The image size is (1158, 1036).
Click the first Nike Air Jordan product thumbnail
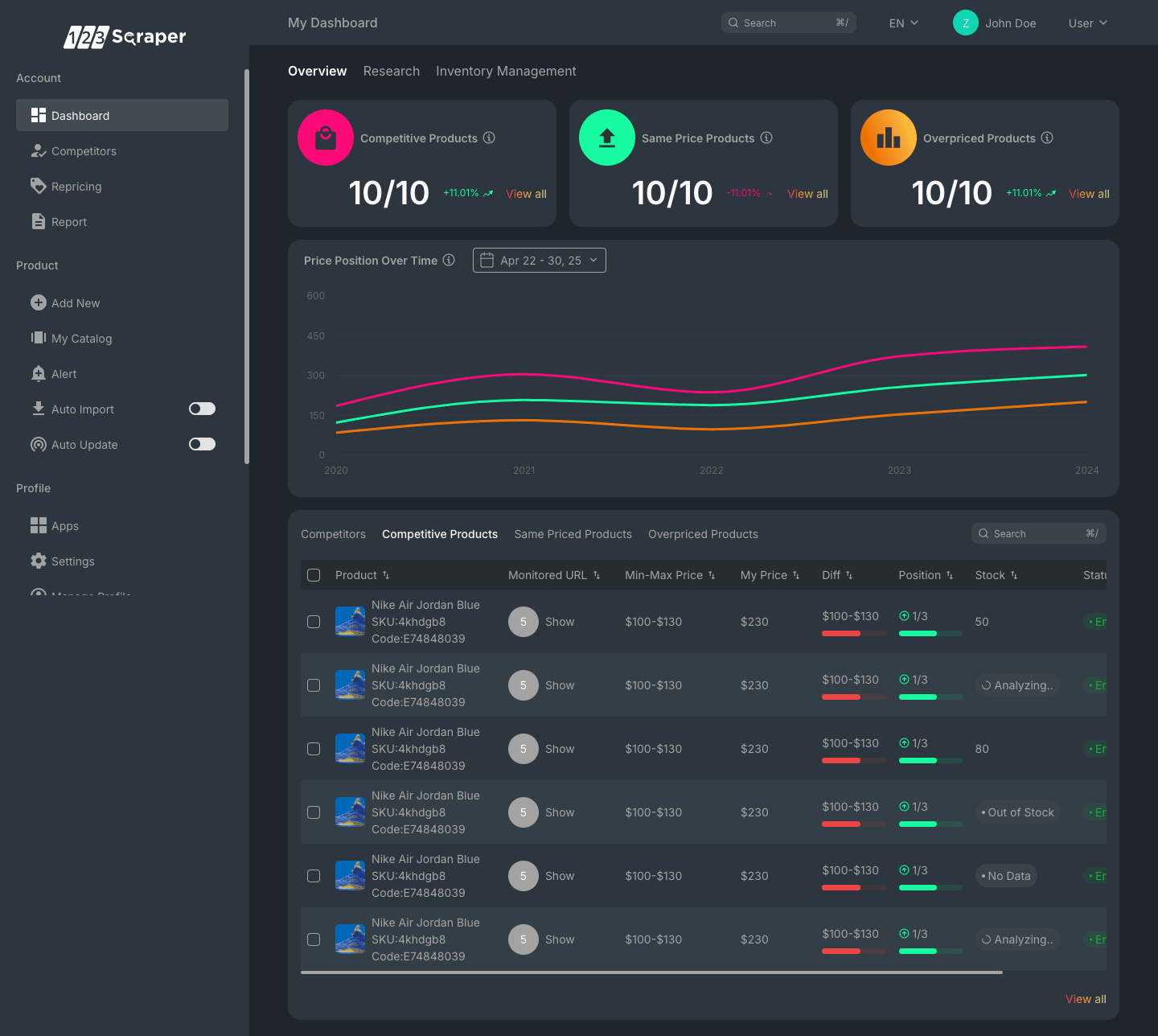[x=350, y=622]
